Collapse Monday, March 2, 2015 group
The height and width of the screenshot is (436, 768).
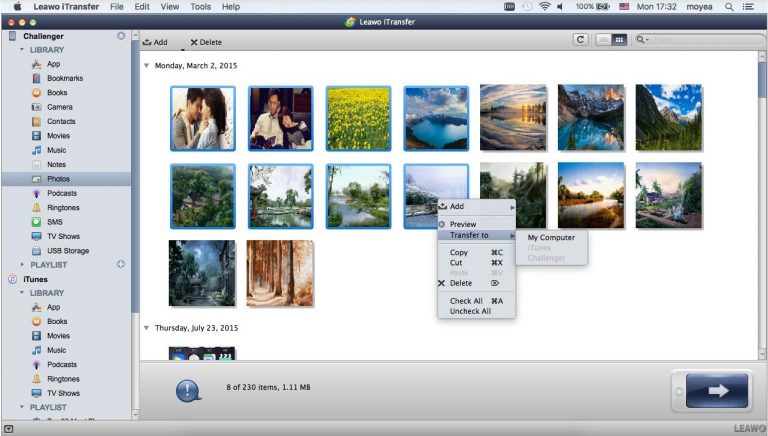coord(146,66)
